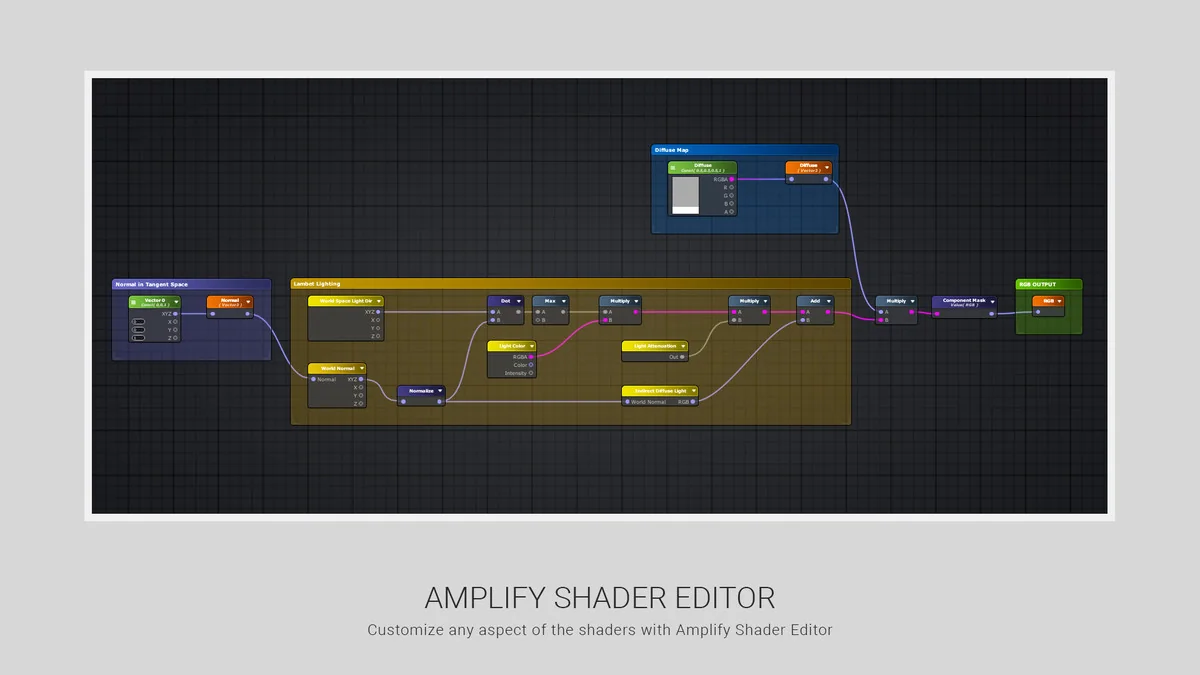Open the Component Mask node dropdown arrow
Screen dimensions: 1200x675
(x=992, y=301)
